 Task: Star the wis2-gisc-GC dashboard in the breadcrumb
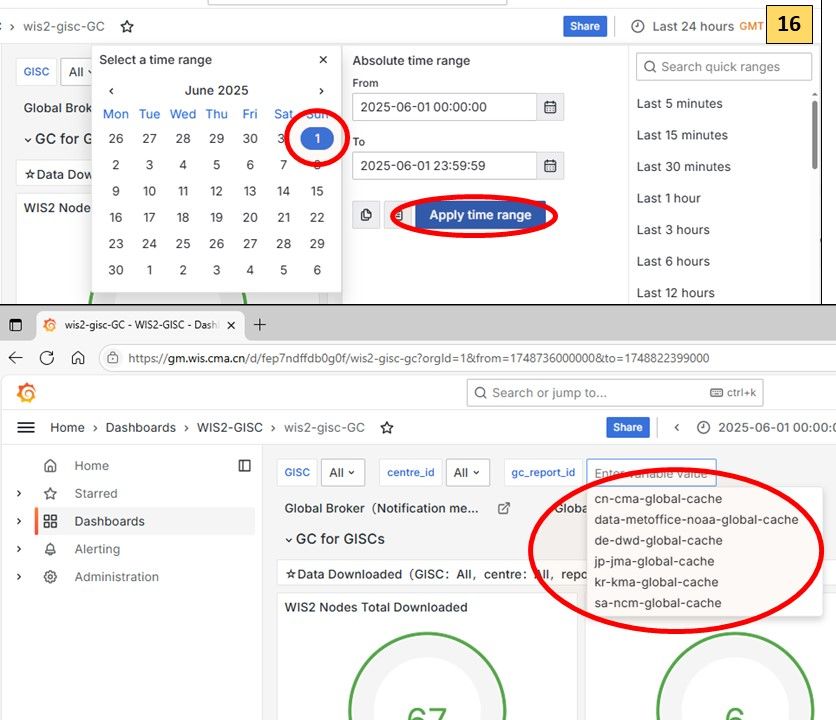point(387,427)
